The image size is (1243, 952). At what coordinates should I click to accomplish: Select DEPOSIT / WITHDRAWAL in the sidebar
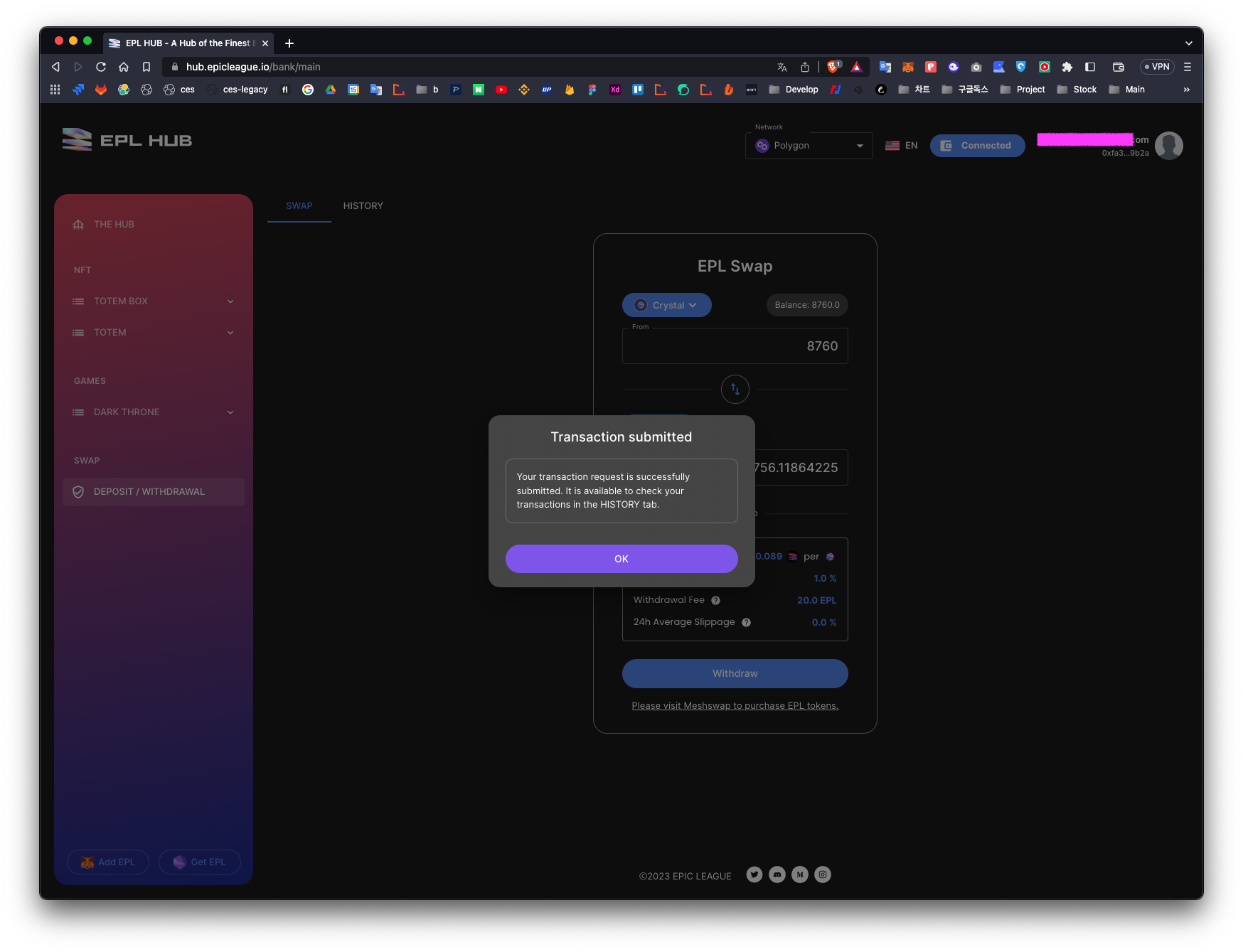[x=154, y=492]
